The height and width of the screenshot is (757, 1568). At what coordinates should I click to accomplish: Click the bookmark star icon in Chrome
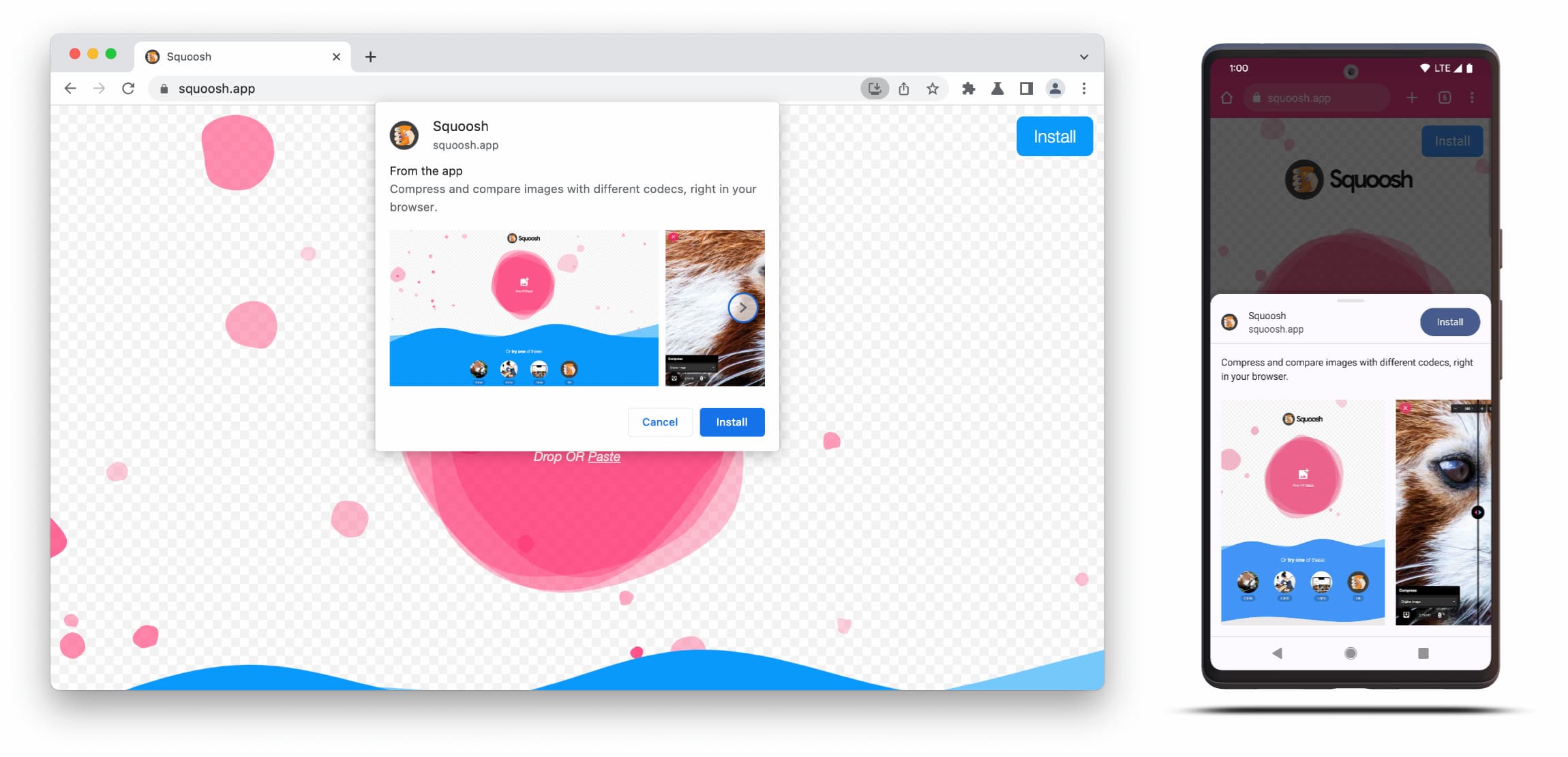930,88
